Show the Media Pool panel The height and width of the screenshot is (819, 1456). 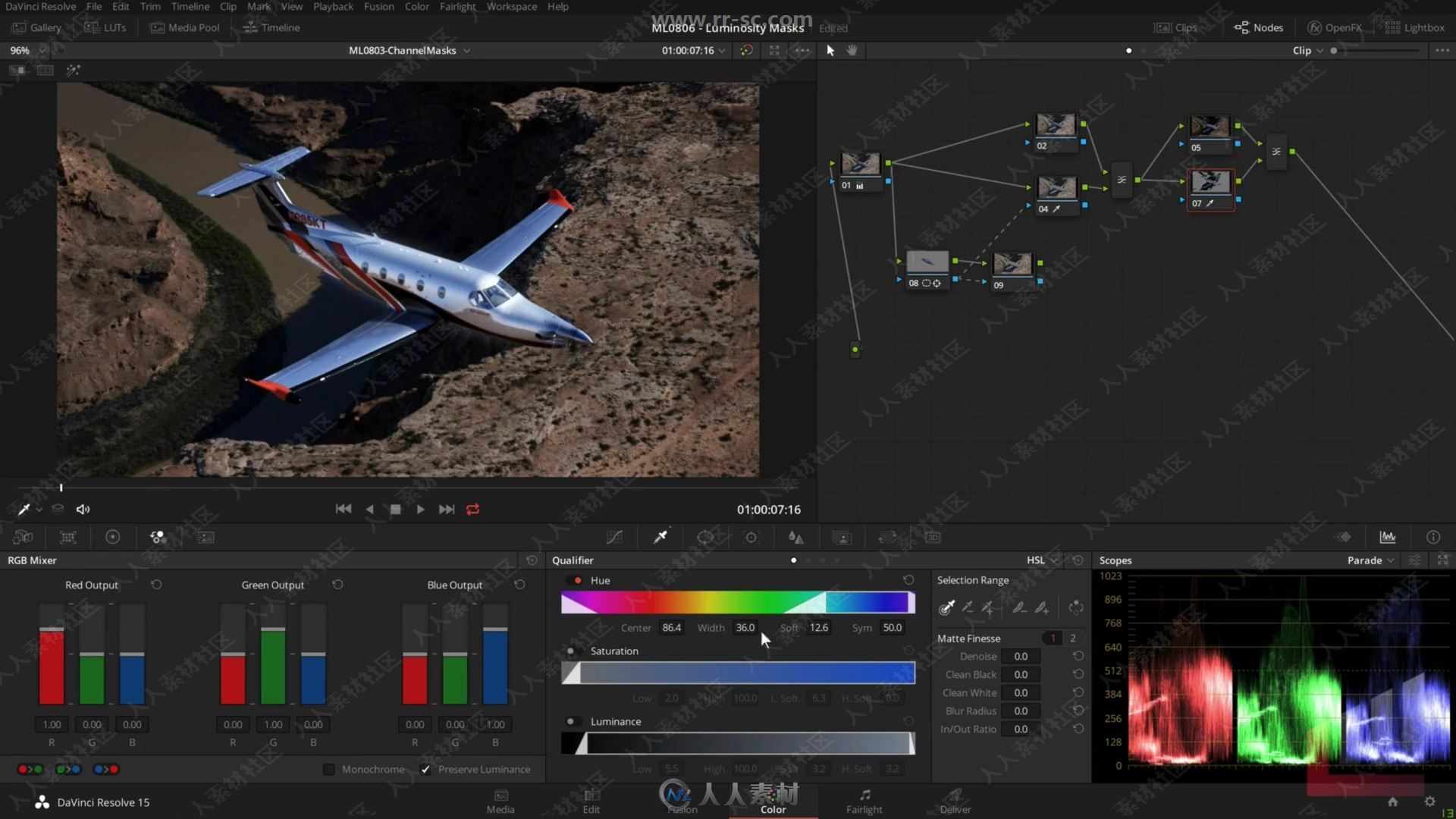click(185, 27)
